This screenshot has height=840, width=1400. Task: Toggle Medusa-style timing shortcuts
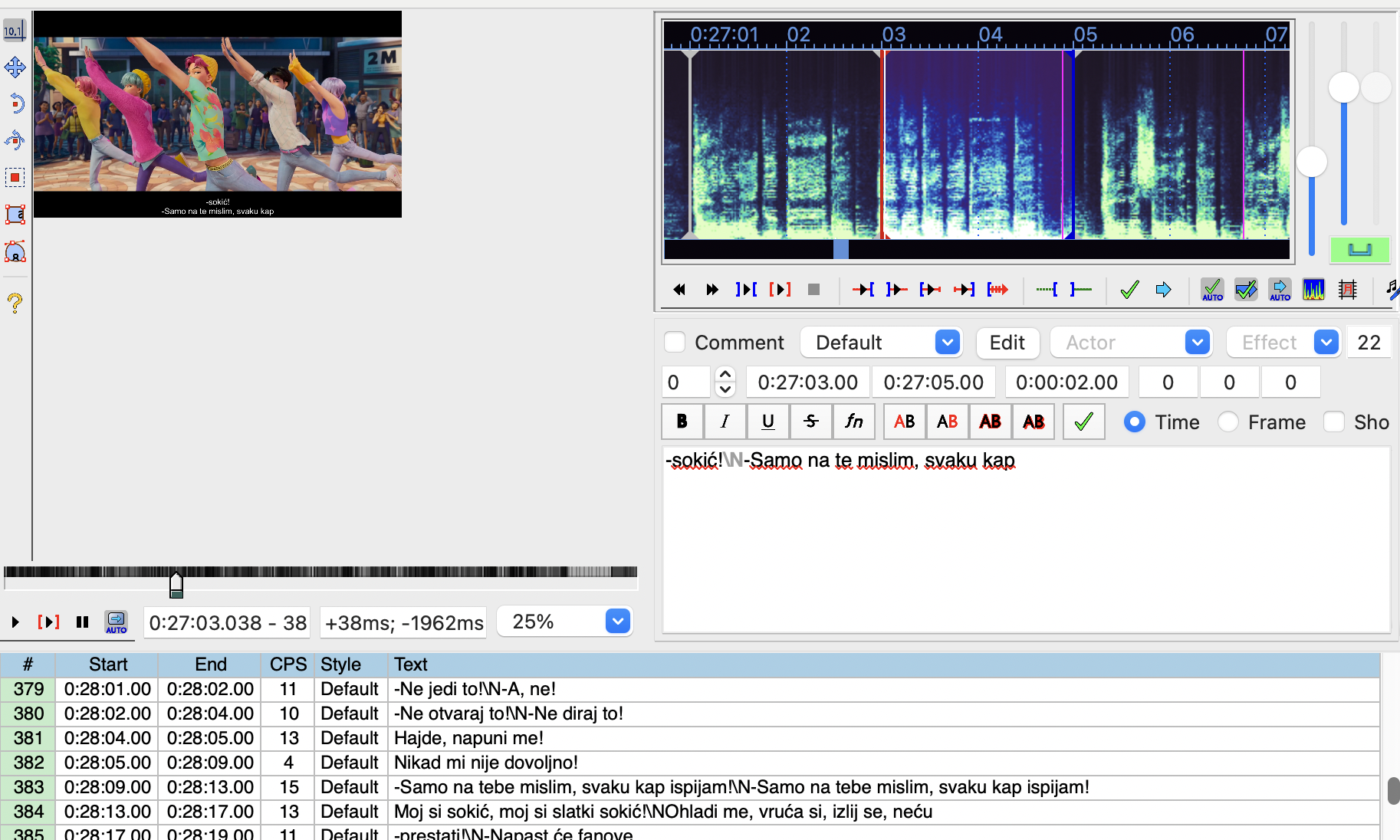tap(1347, 290)
